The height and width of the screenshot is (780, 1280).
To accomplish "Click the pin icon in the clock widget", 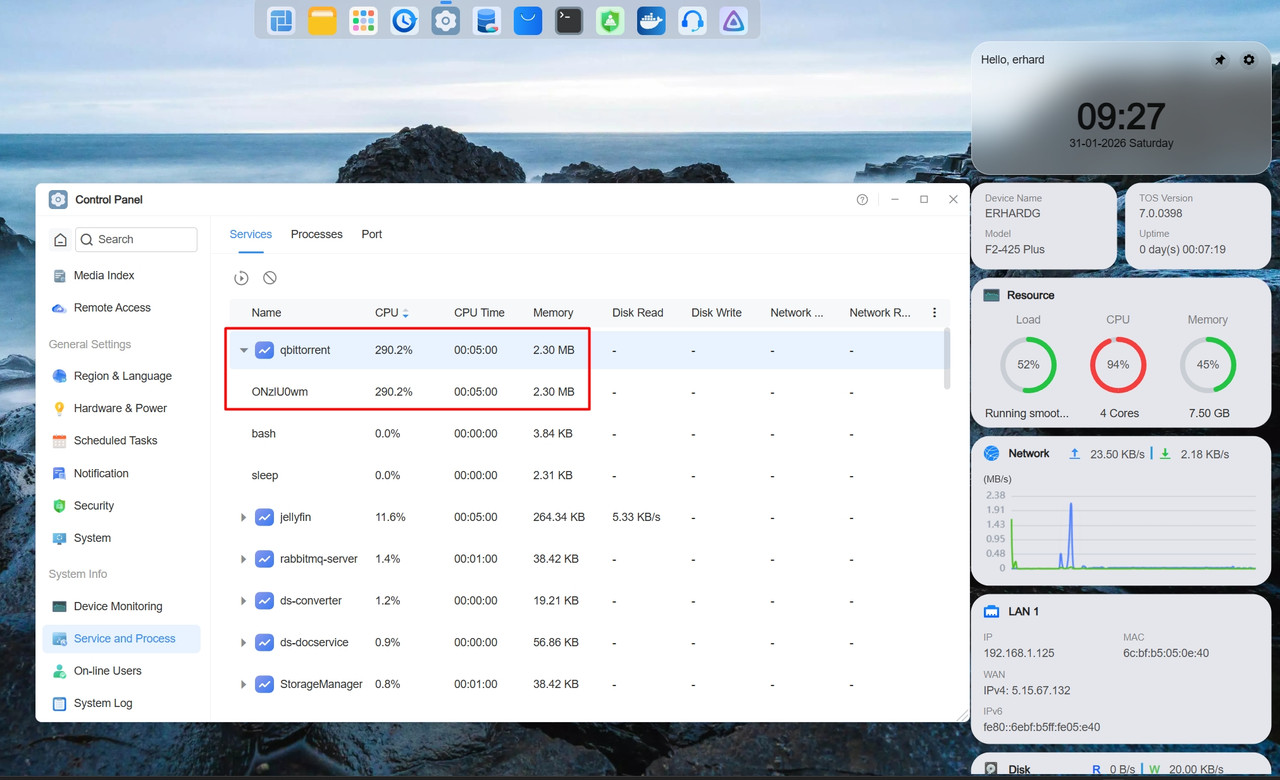I will point(1220,60).
